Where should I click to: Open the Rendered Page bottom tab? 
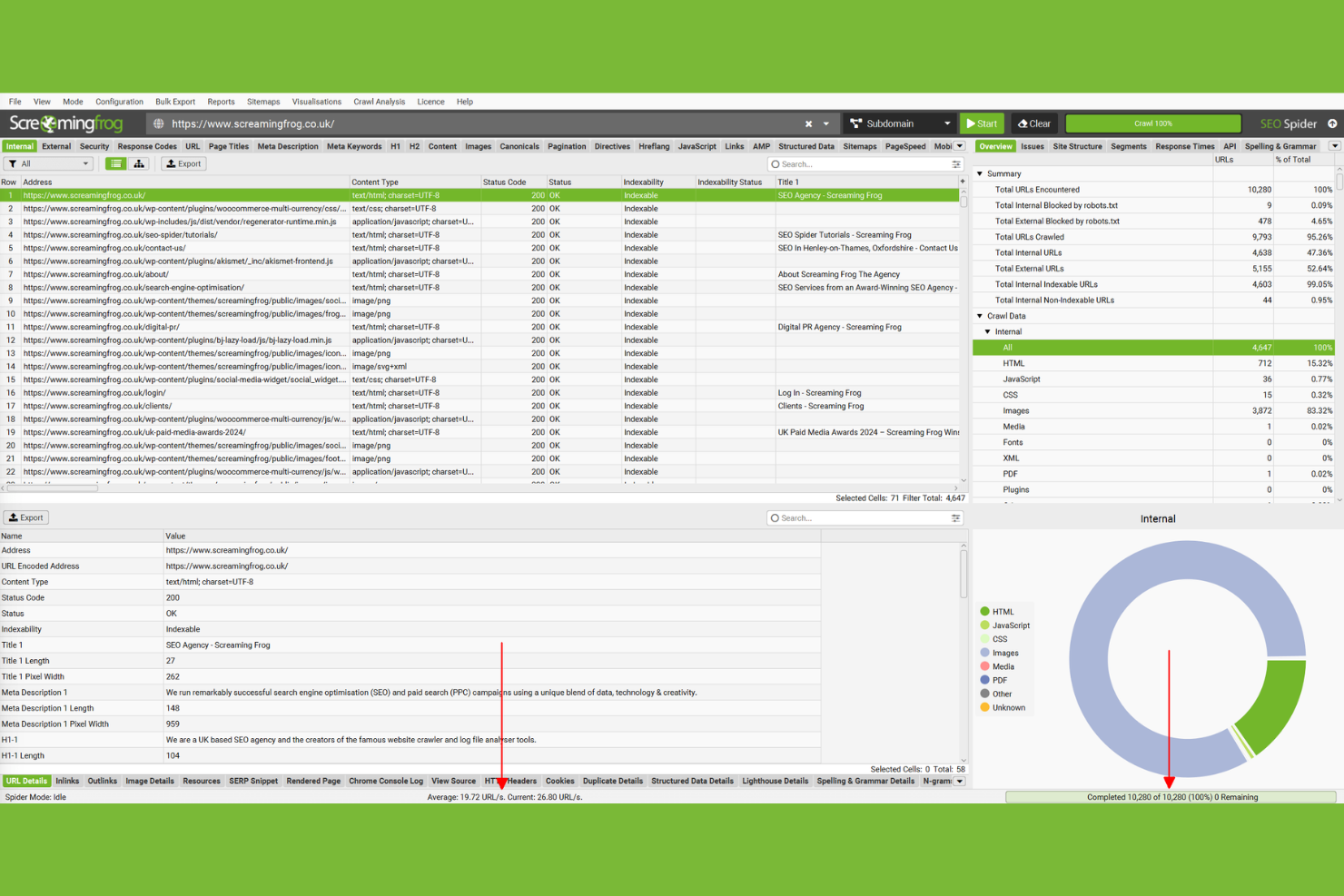click(x=313, y=781)
